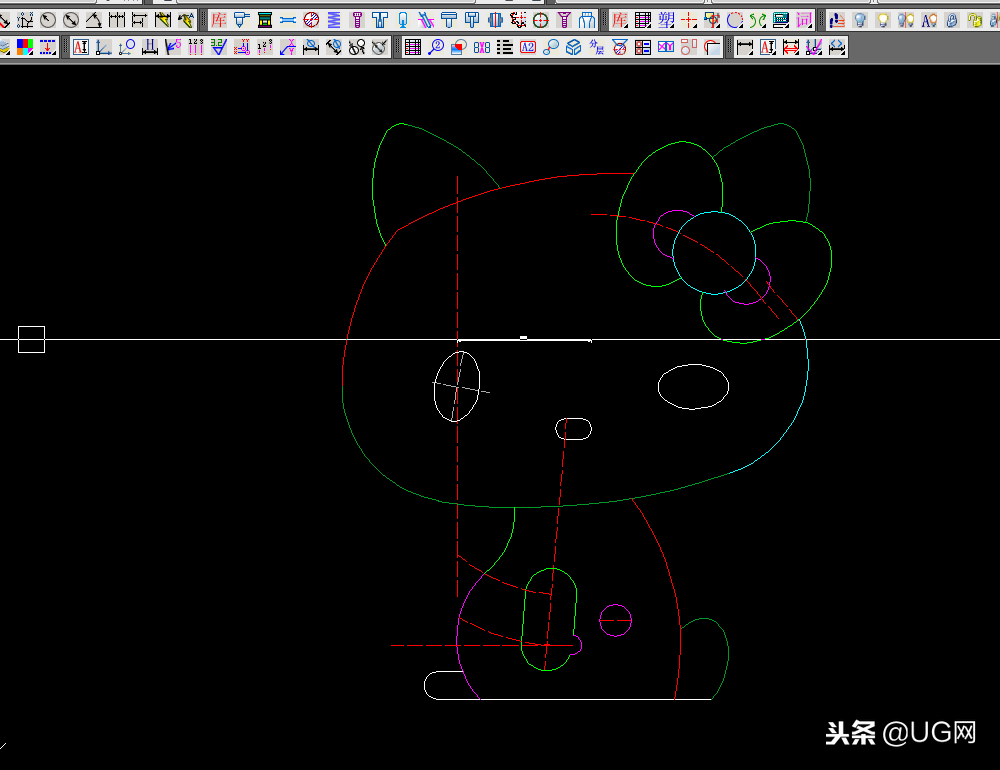The image size is (1000, 770).
Task: Click the purple bolt screw icon
Action: click(357, 20)
